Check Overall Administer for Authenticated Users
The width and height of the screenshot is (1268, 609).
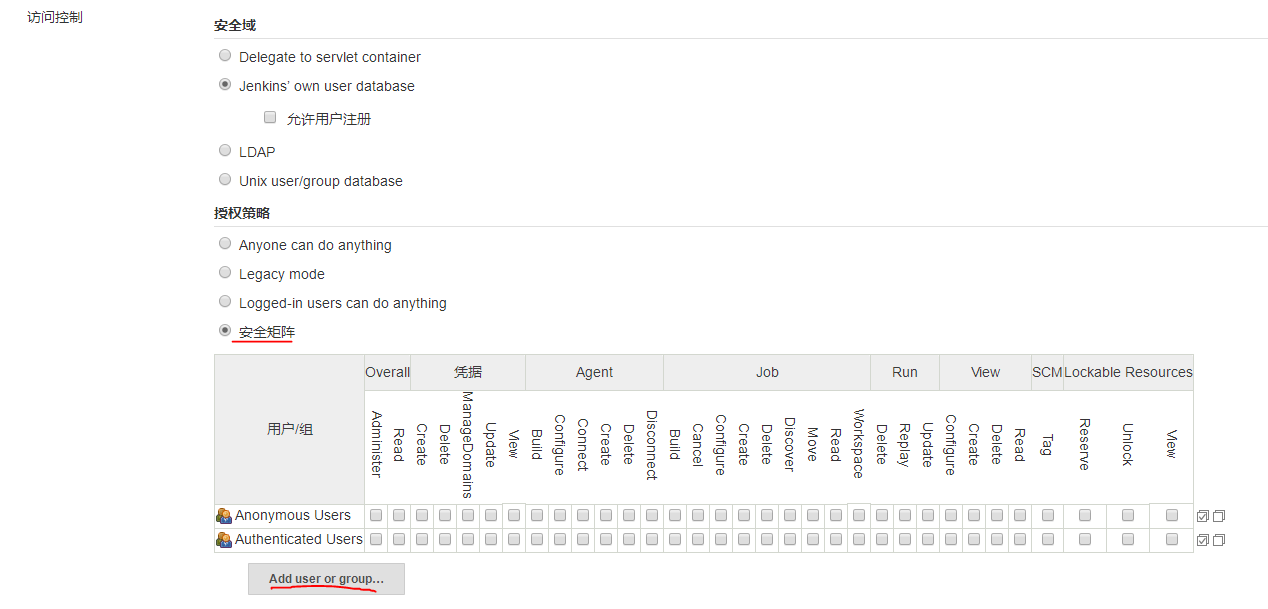coord(376,539)
